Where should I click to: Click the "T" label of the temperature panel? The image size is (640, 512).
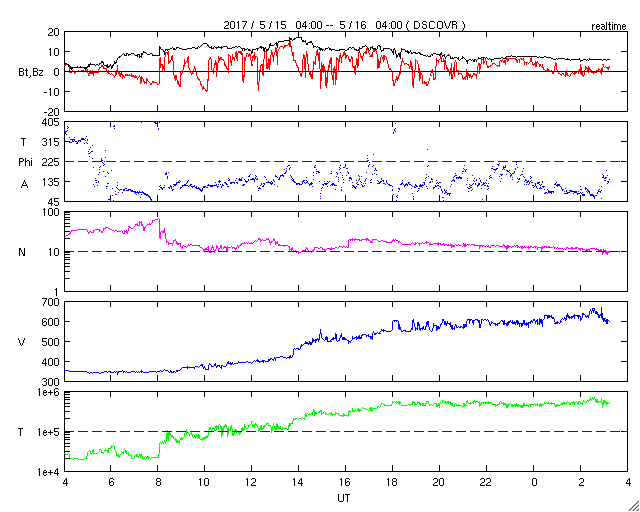pyautogui.click(x=20, y=432)
